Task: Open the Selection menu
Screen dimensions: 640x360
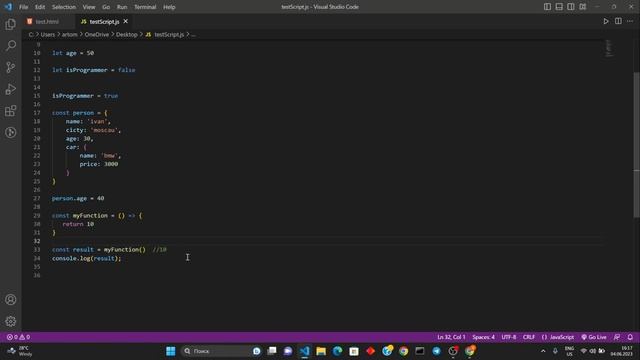Action: (x=64, y=7)
